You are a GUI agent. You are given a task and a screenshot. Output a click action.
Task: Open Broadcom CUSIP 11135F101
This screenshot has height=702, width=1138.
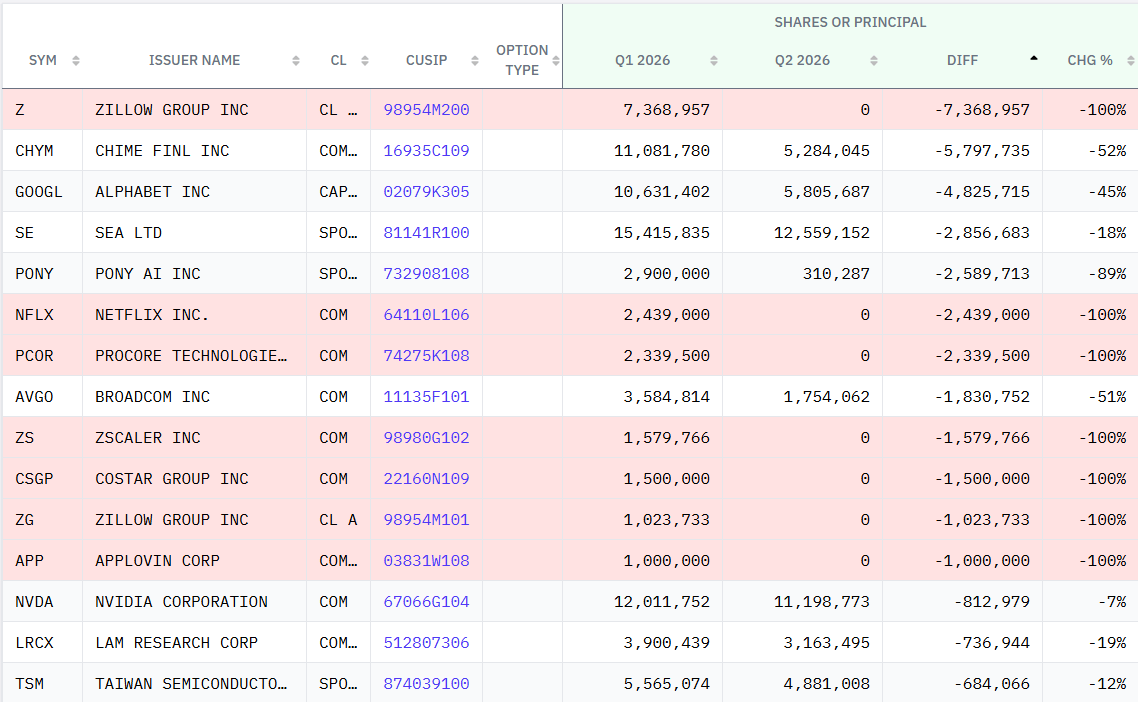(426, 397)
